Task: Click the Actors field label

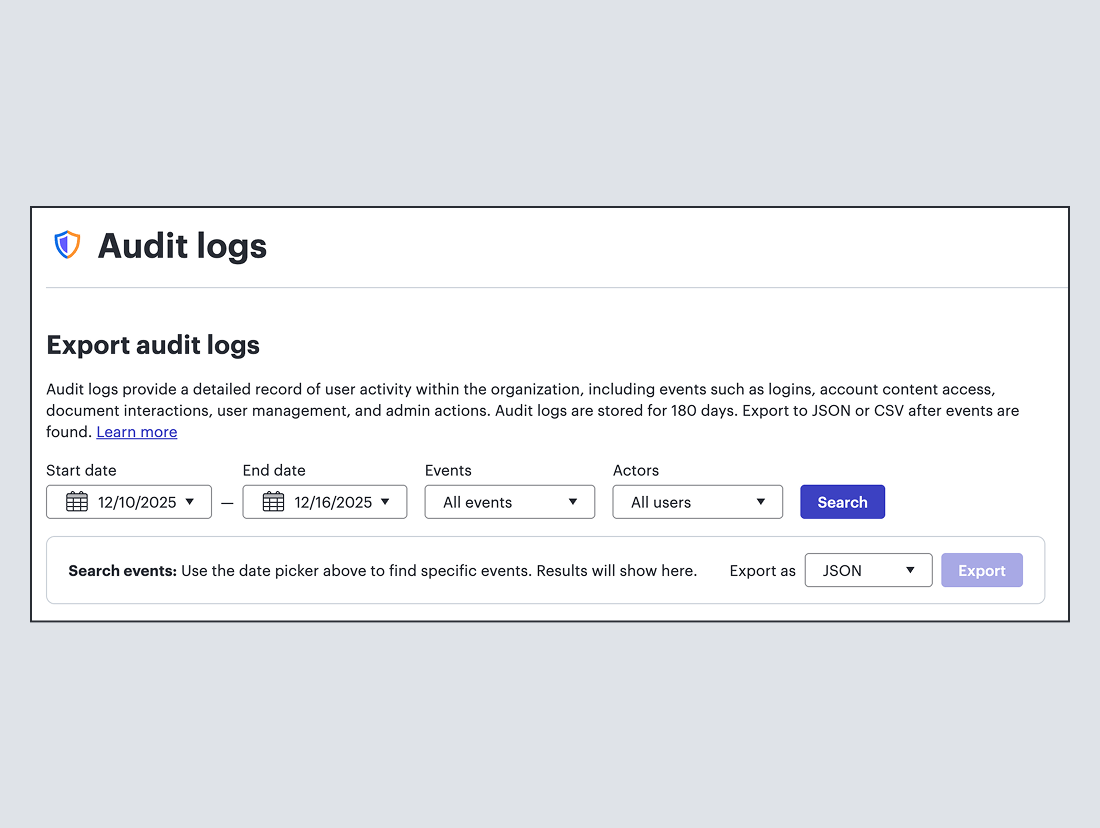Action: (636, 470)
